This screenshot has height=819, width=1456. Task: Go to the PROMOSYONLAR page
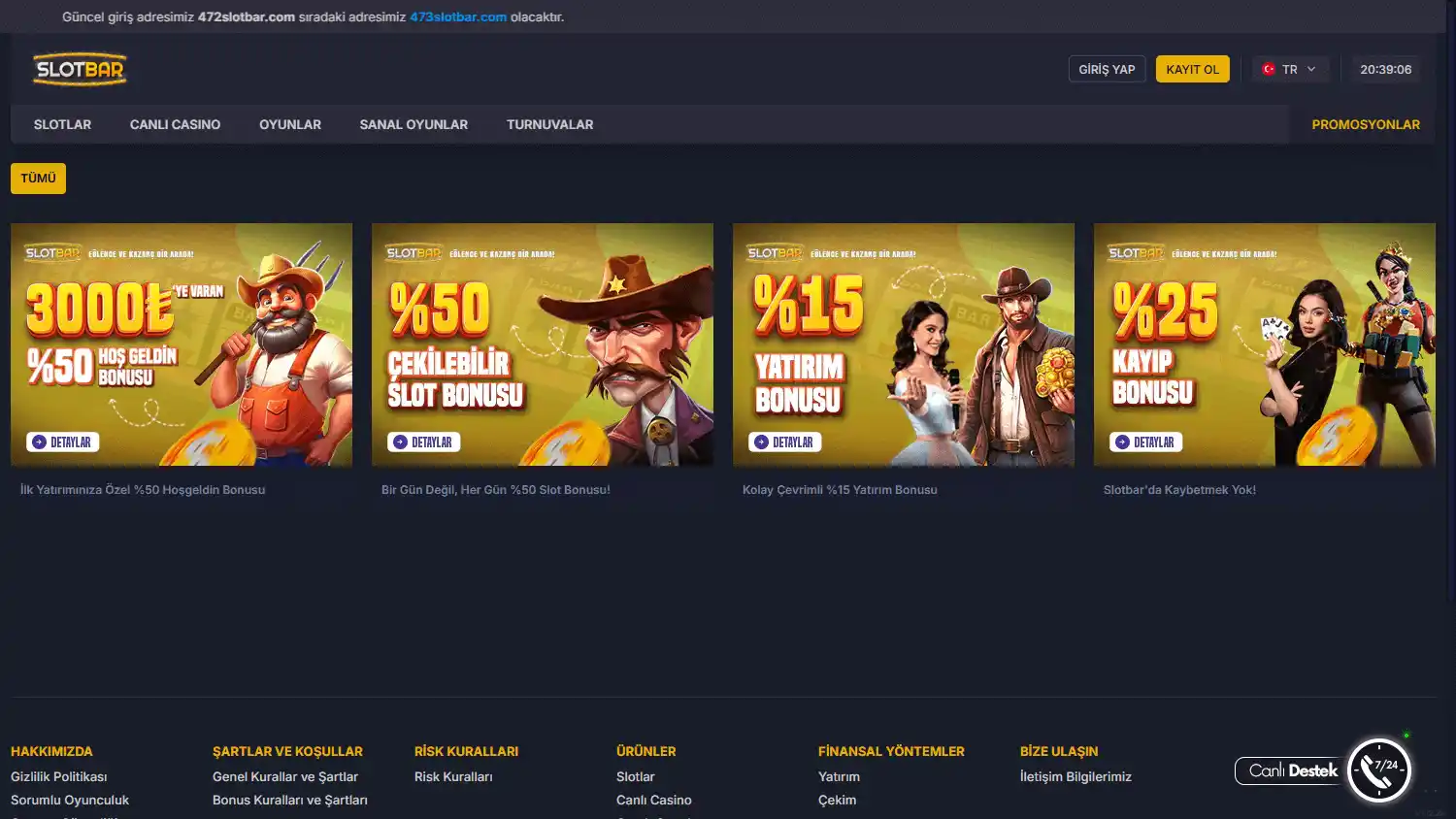1366,124
